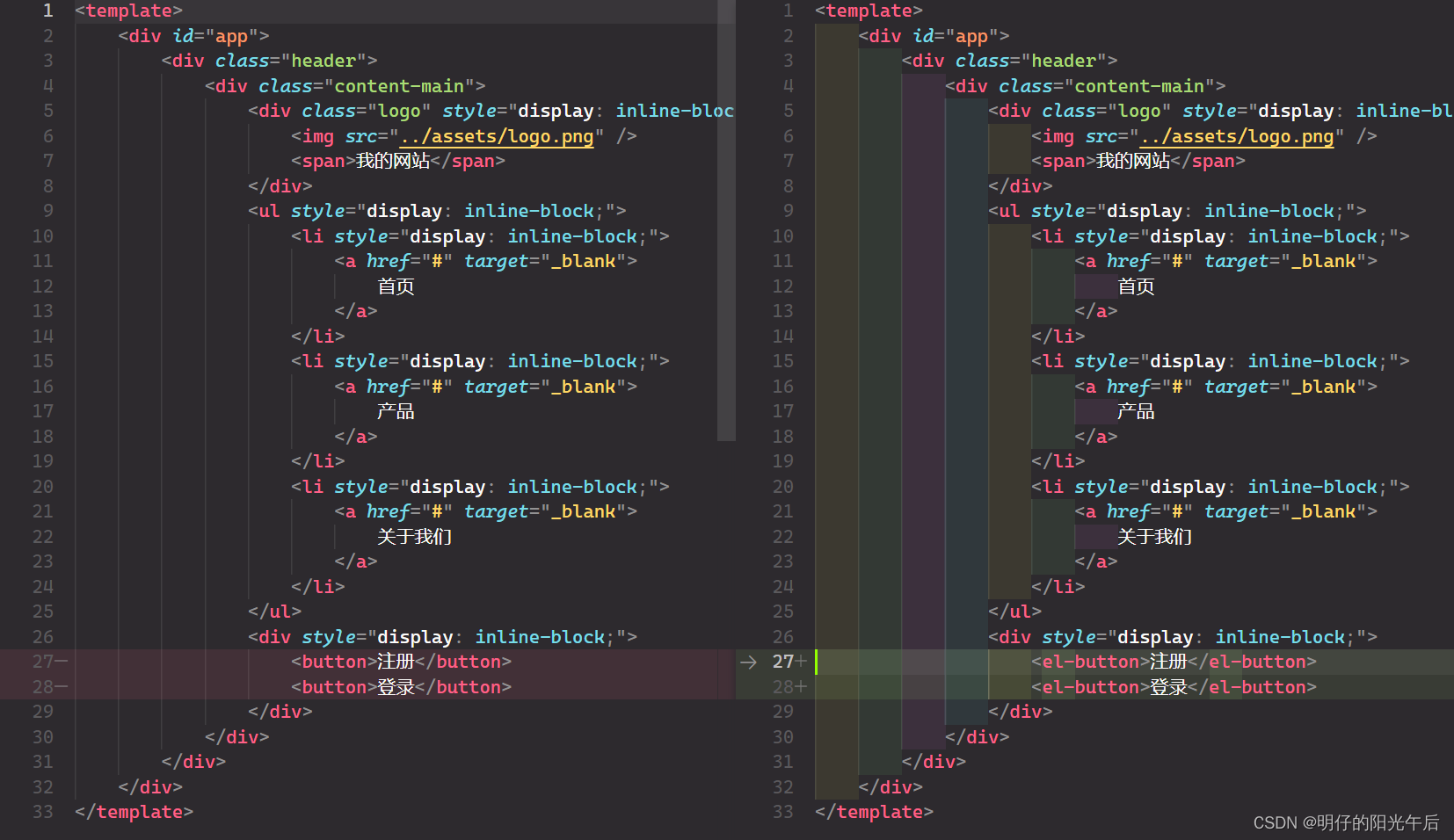Select the added line <el-button>登录</el-button>
The image size is (1454, 840).
coord(1174,687)
